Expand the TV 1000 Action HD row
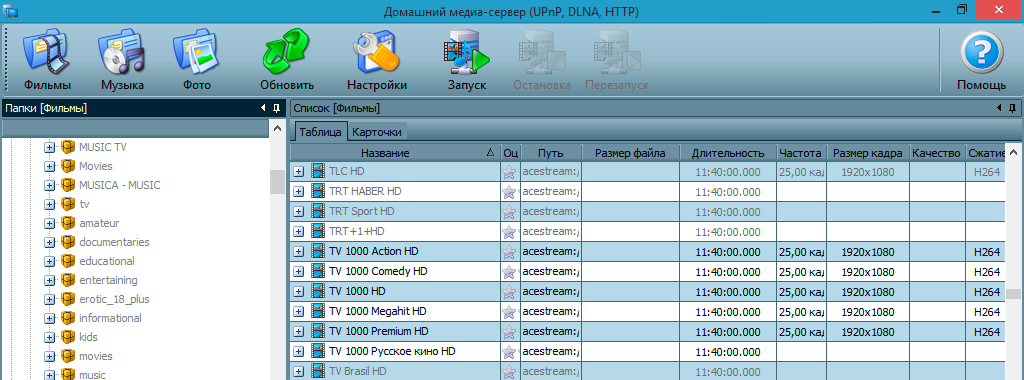The height and width of the screenshot is (380, 1024). [298, 251]
